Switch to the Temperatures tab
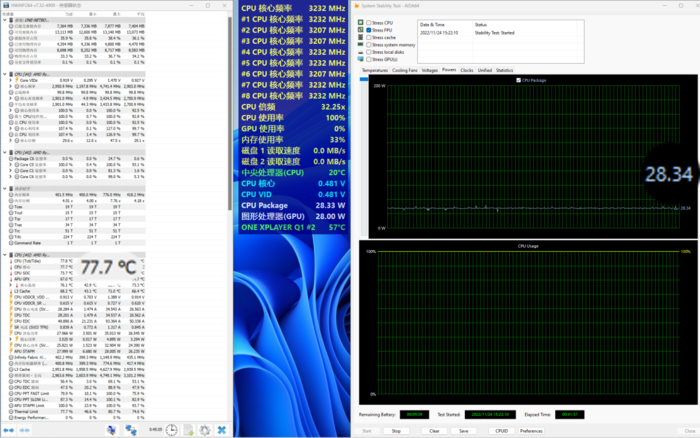Viewport: 700px width, 438px height. coord(375,71)
